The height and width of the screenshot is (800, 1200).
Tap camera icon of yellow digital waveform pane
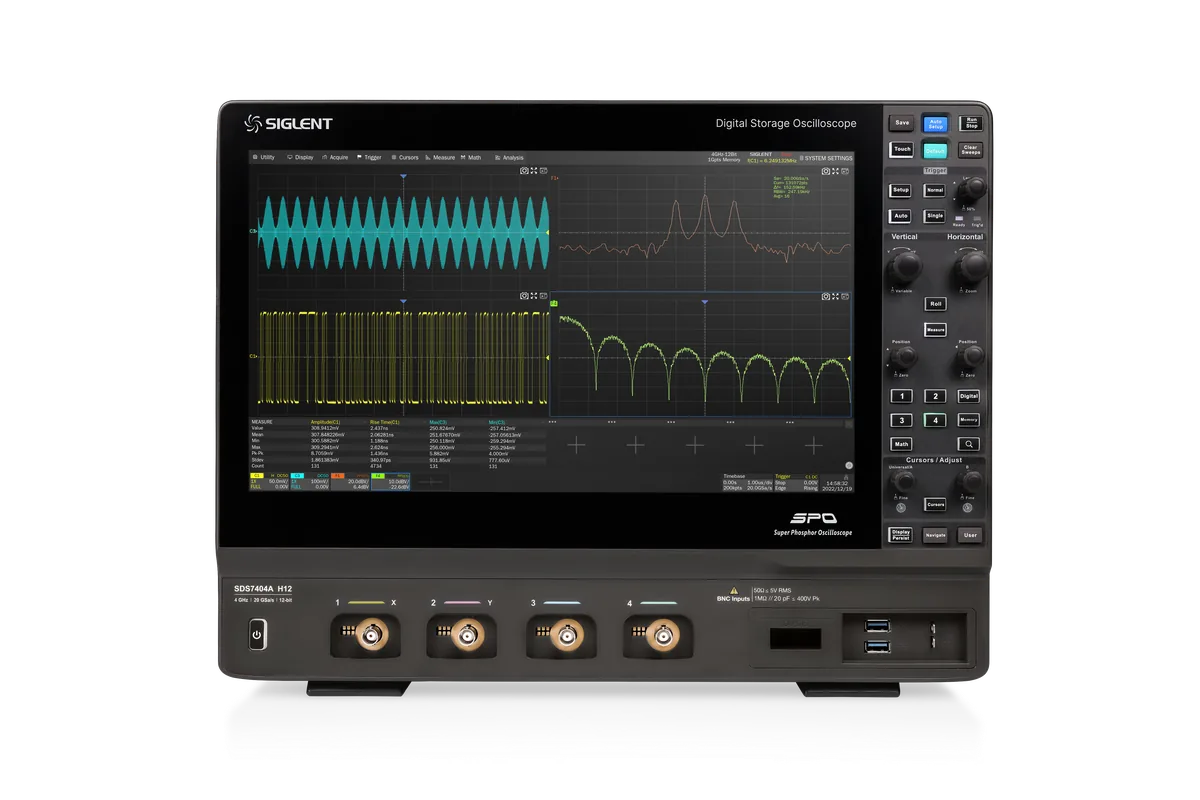point(524,296)
